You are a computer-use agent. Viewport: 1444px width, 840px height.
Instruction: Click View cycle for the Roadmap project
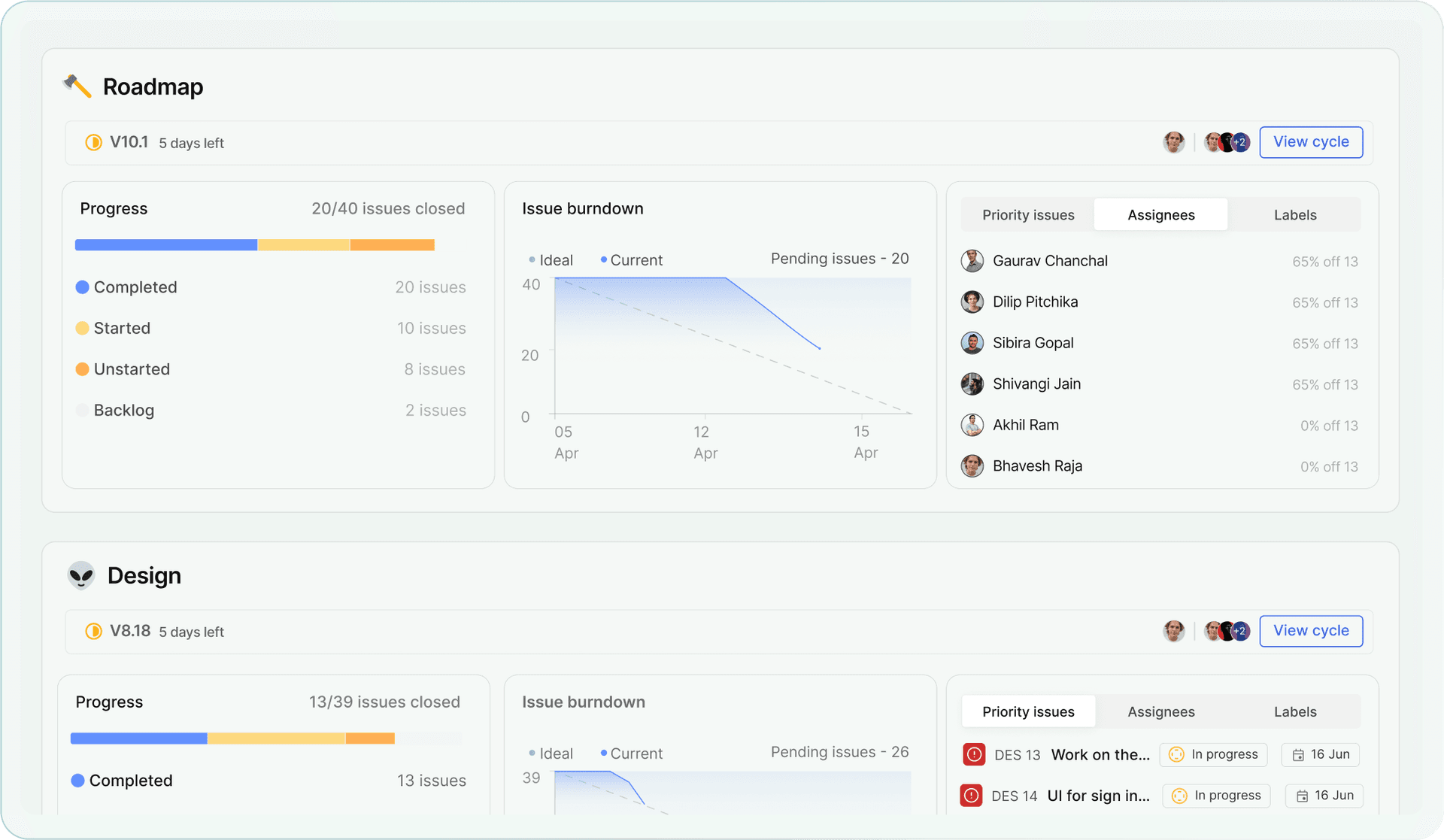tap(1311, 141)
